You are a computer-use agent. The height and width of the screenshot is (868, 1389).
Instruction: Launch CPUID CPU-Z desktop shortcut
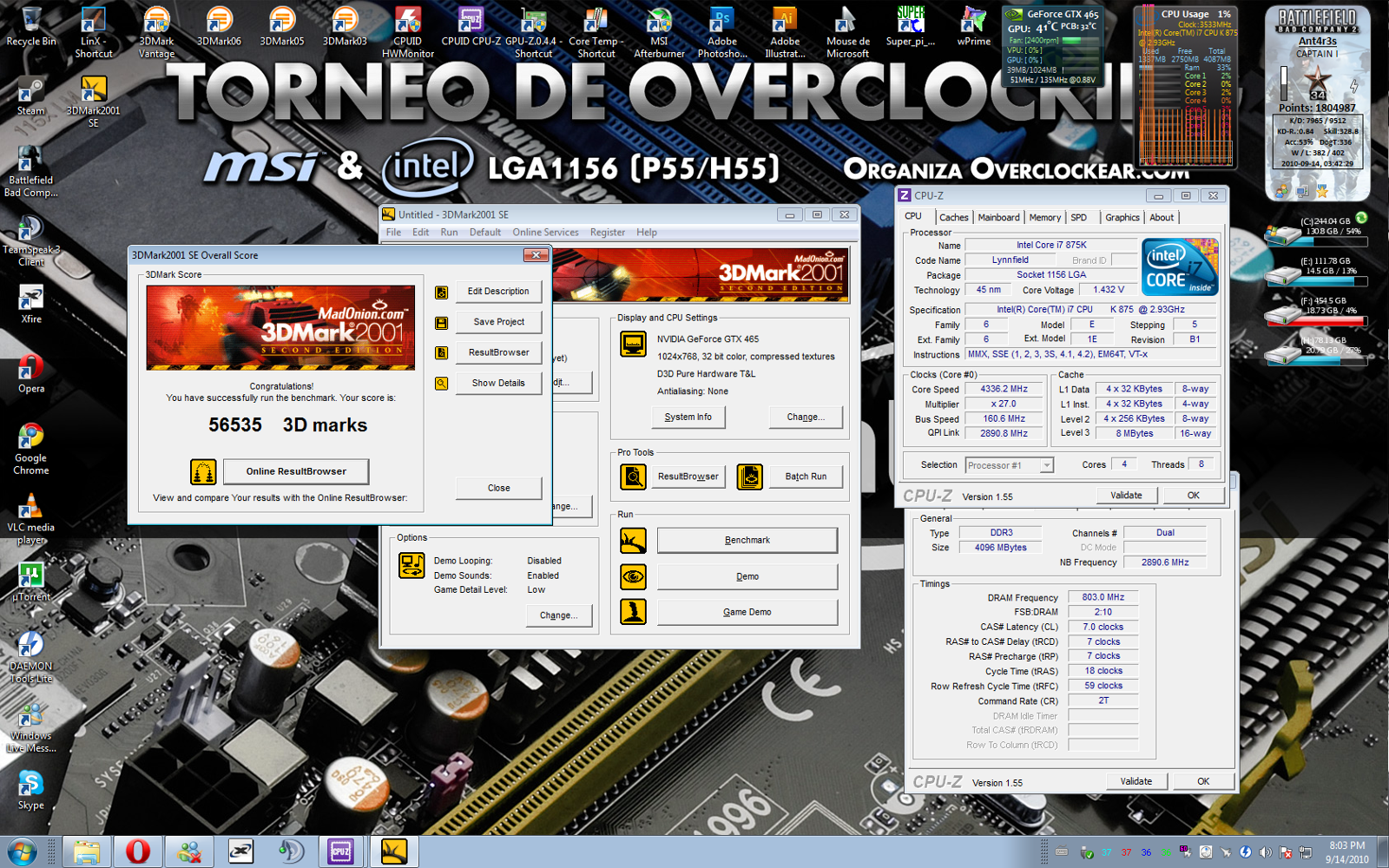(x=471, y=26)
